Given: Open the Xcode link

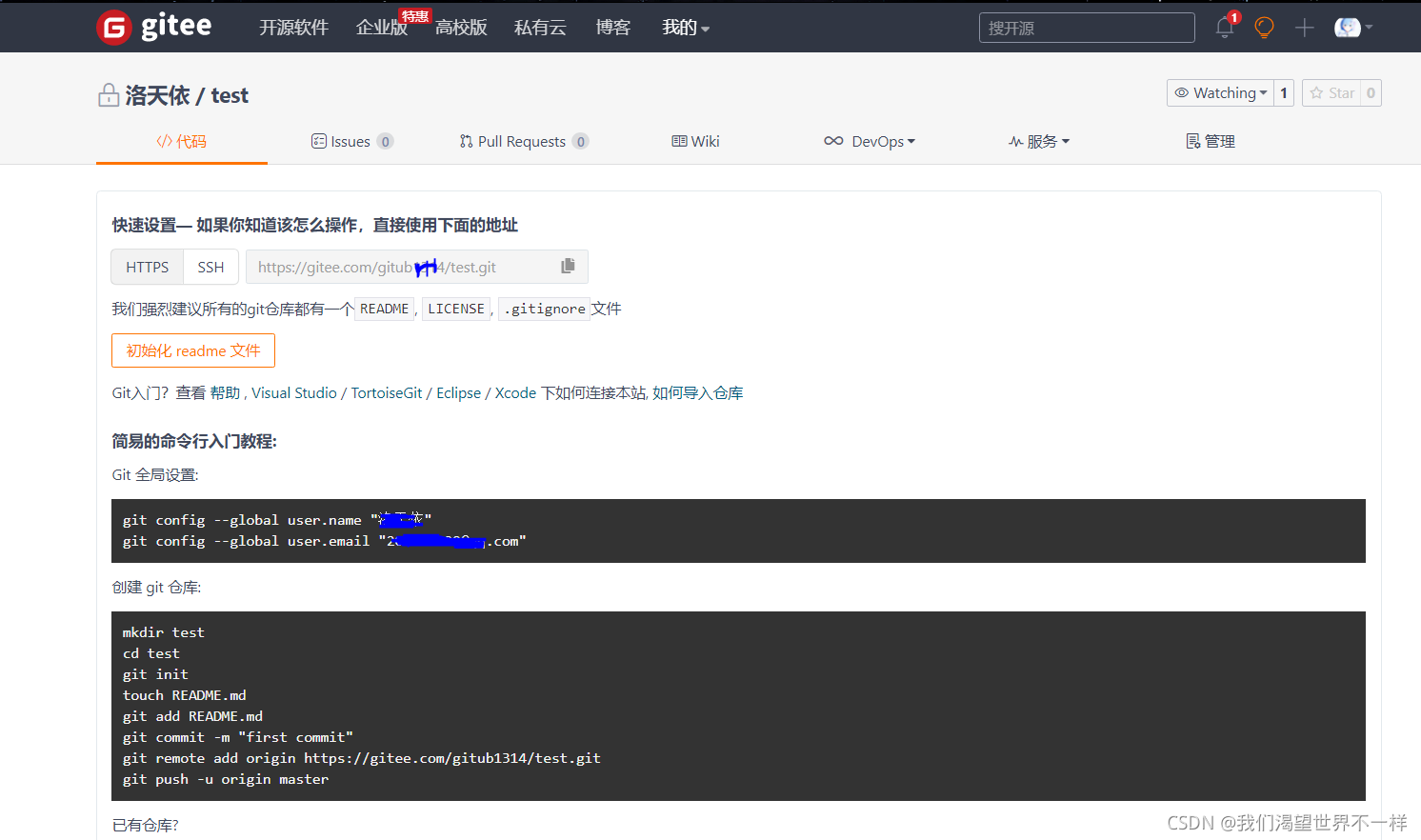Looking at the screenshot, I should click(515, 392).
